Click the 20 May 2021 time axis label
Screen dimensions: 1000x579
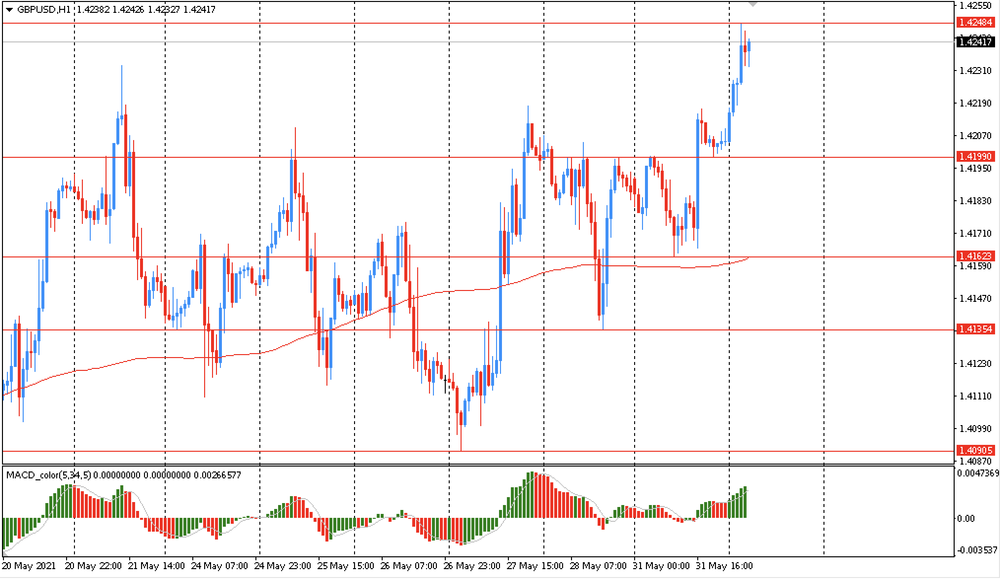[29, 566]
